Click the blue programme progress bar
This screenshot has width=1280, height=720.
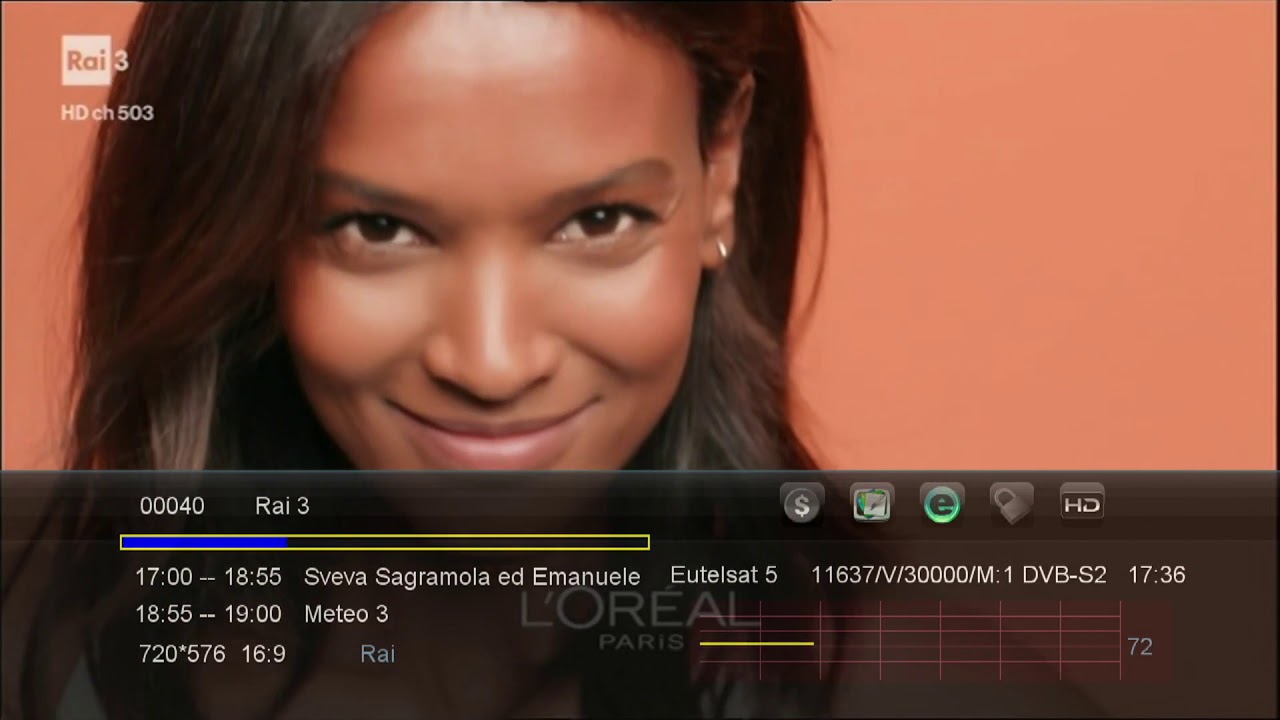click(x=385, y=543)
